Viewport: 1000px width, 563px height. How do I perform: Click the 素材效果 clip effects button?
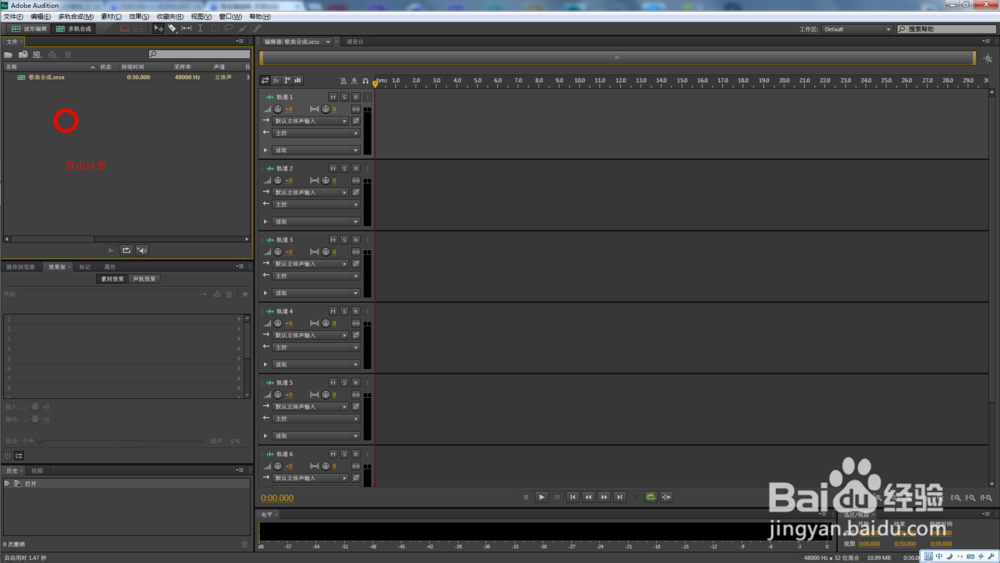(112, 279)
